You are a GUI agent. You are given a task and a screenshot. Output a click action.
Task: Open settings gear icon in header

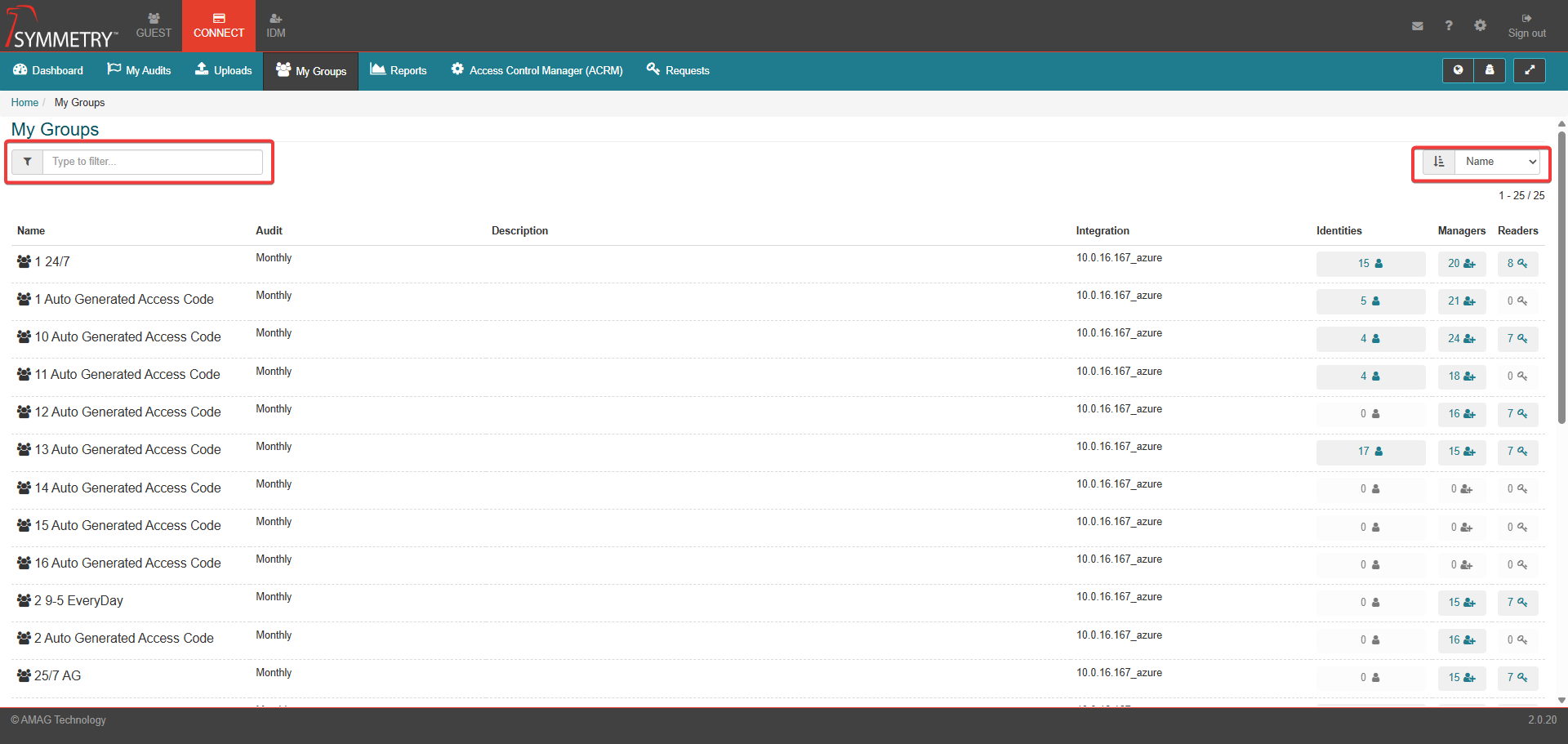coord(1480,26)
